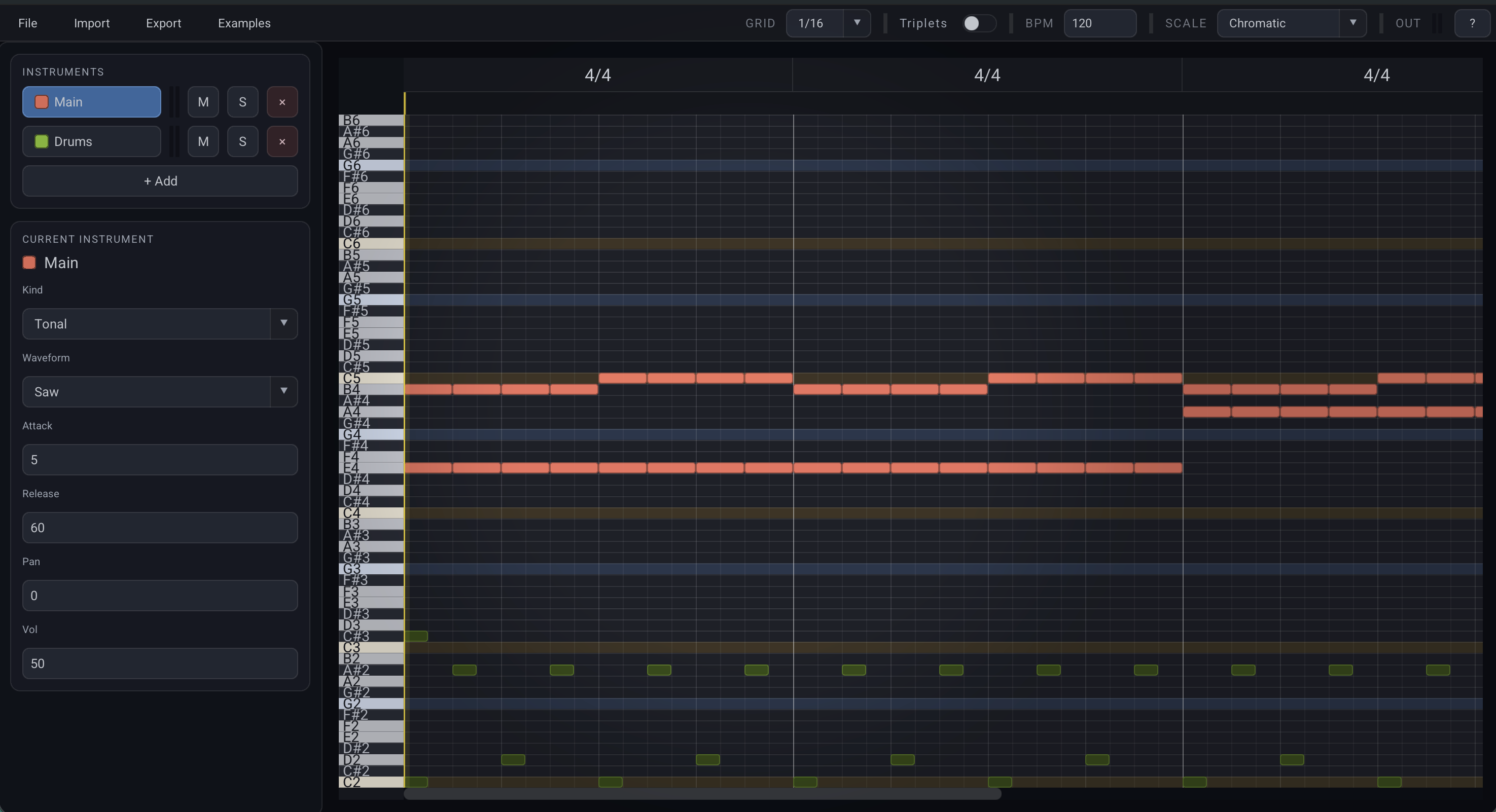Image resolution: width=1496 pixels, height=812 pixels.
Task: Click the third 4/4 time signature marker
Action: click(1376, 76)
